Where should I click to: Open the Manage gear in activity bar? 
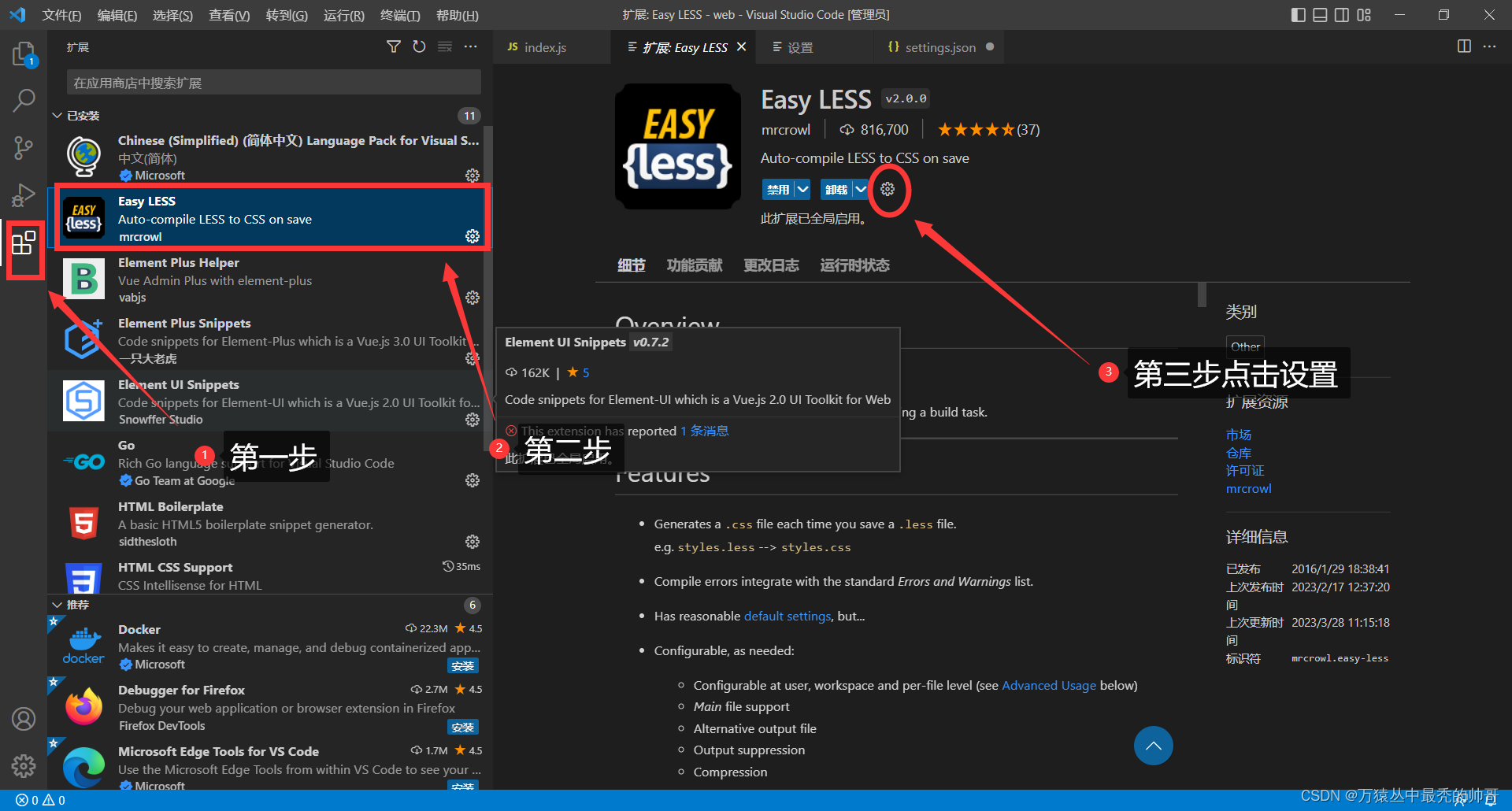coord(24,765)
